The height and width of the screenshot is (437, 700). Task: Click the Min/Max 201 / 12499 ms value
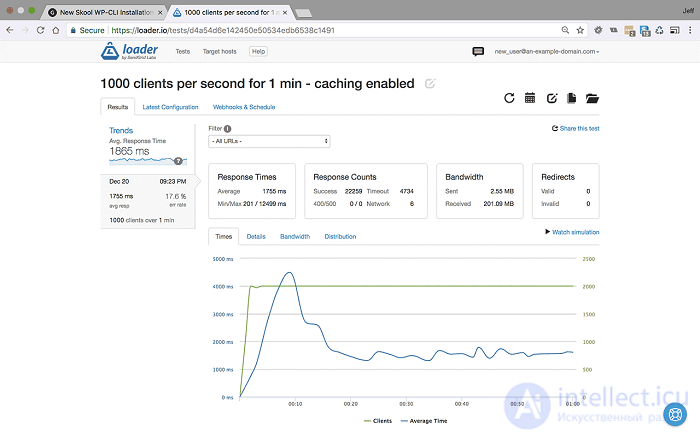click(x=264, y=204)
